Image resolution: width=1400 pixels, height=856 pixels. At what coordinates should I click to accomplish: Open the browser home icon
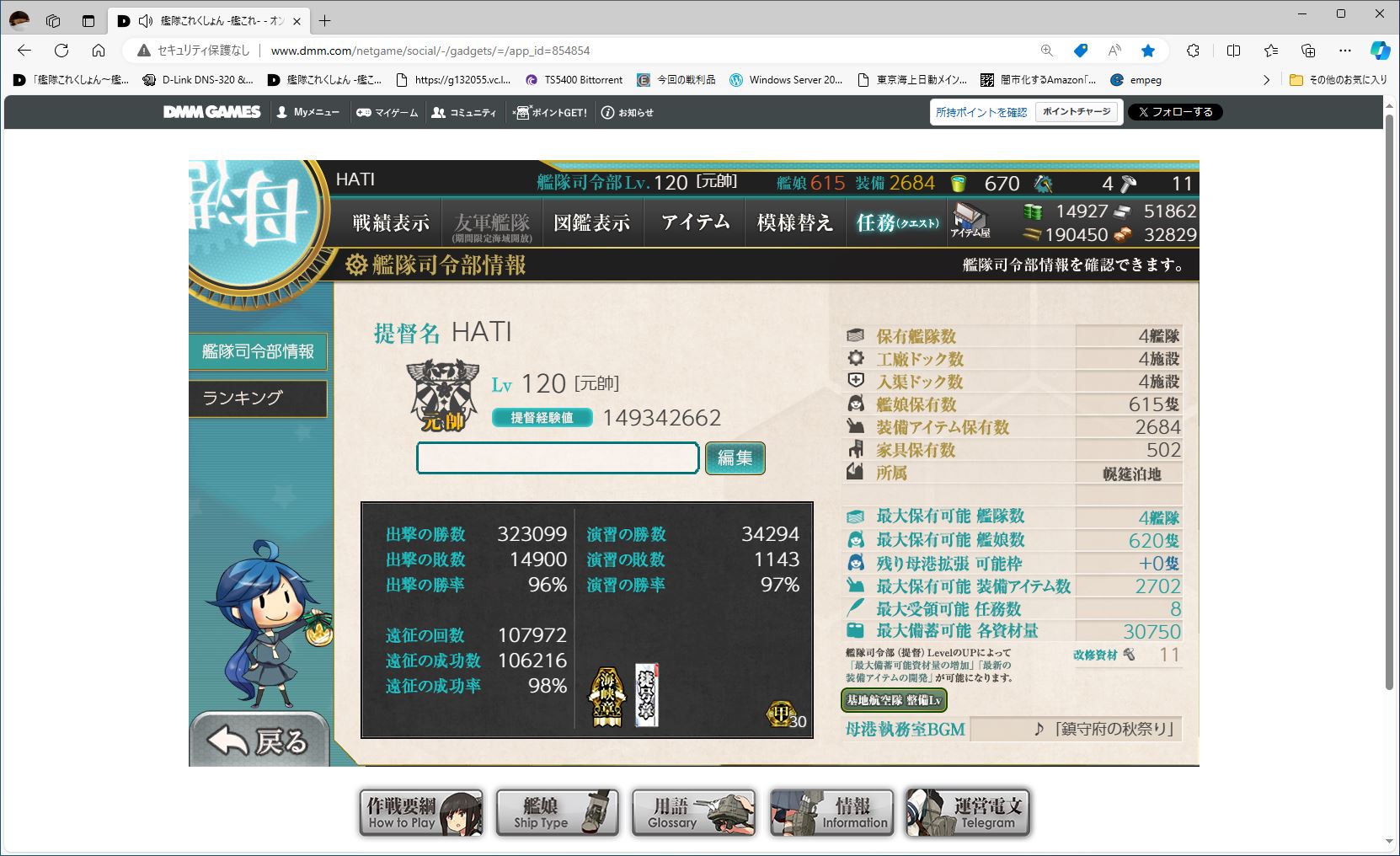coord(99,51)
